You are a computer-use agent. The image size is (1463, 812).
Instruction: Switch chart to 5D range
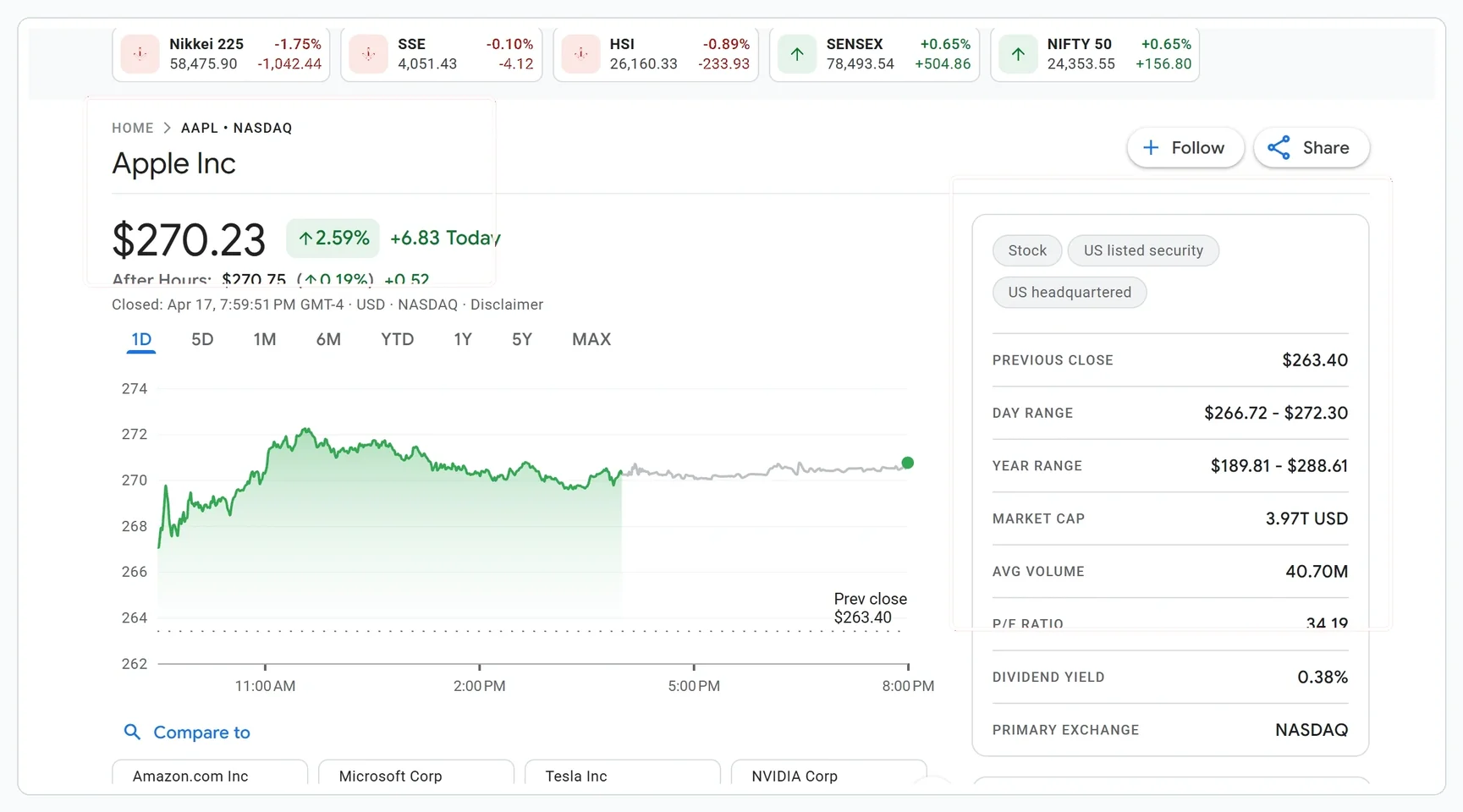click(202, 339)
